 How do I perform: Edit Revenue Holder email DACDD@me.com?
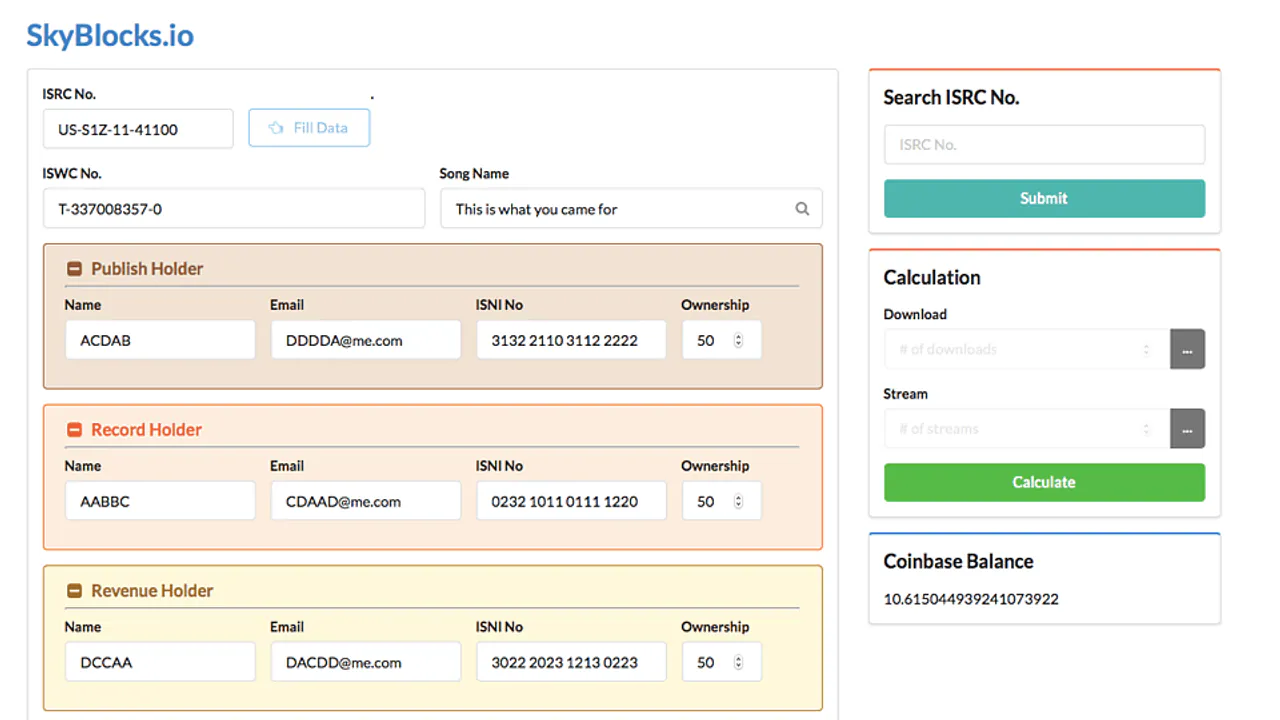(x=366, y=662)
